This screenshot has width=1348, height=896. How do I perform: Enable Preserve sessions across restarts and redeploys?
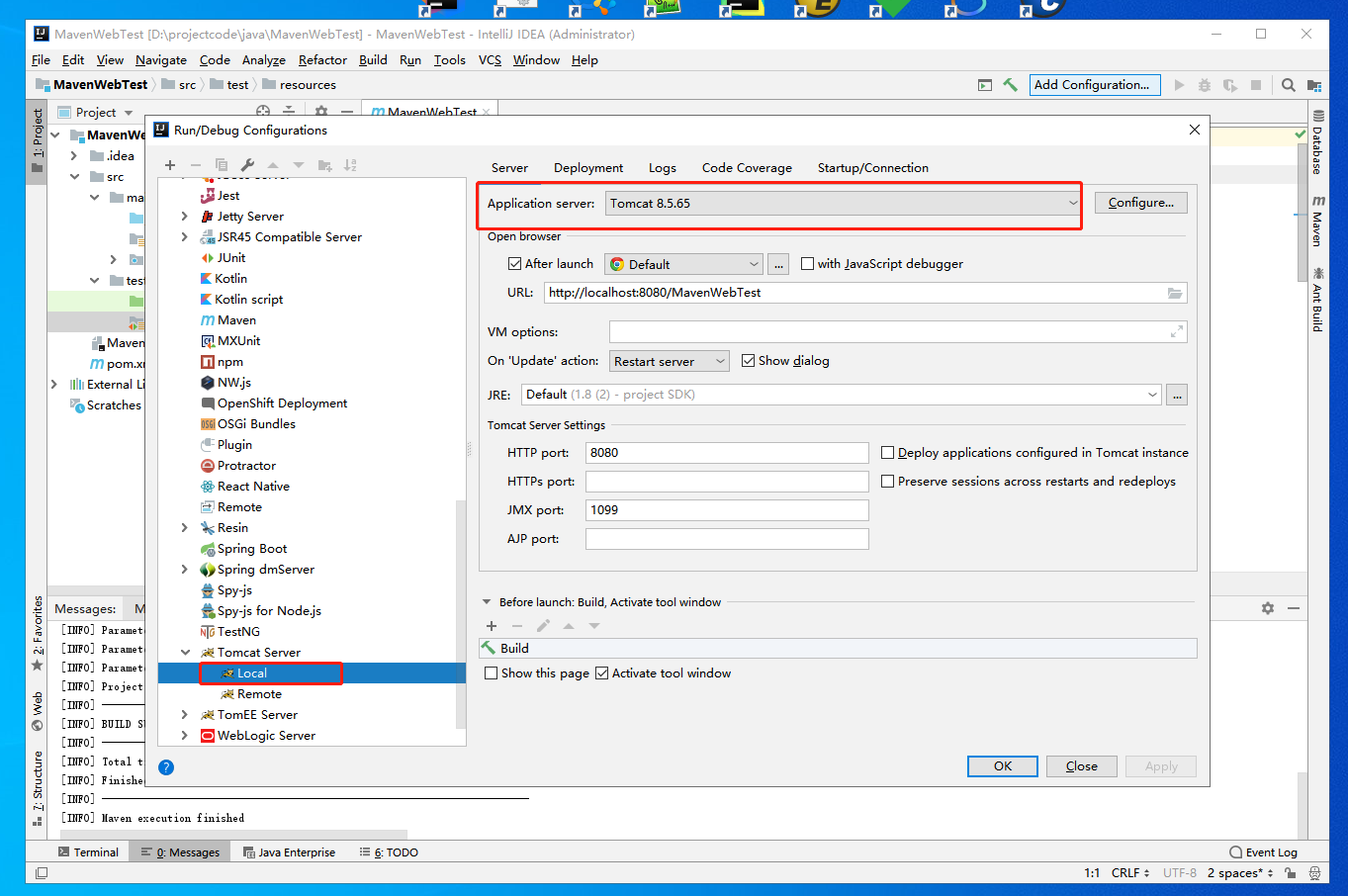point(887,482)
